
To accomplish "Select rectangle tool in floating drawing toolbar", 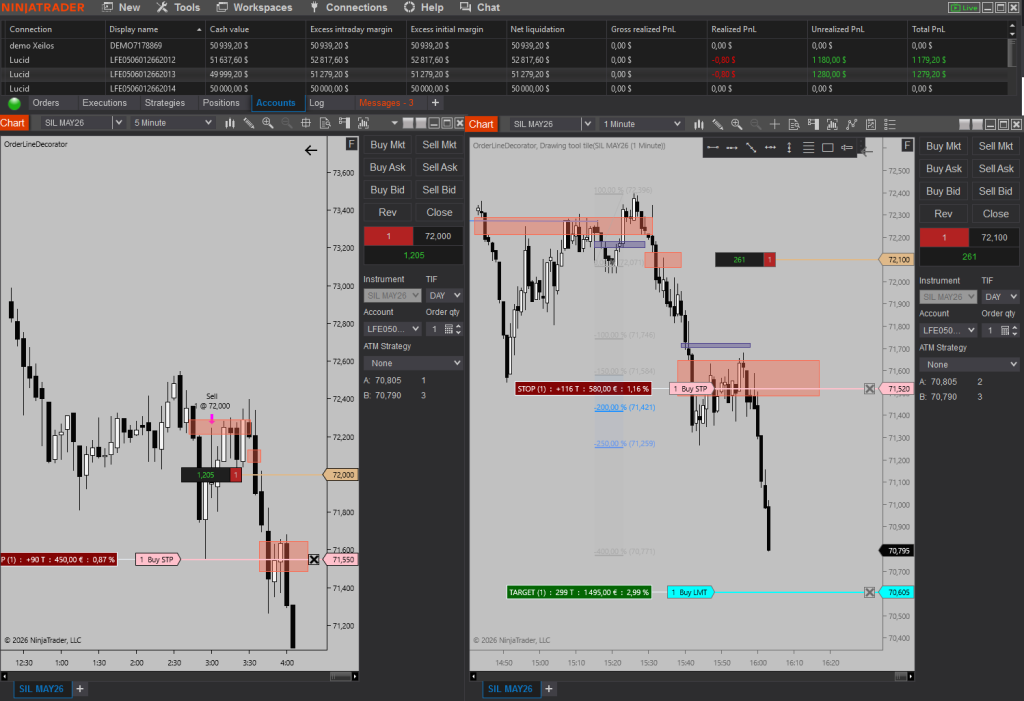I will point(827,148).
